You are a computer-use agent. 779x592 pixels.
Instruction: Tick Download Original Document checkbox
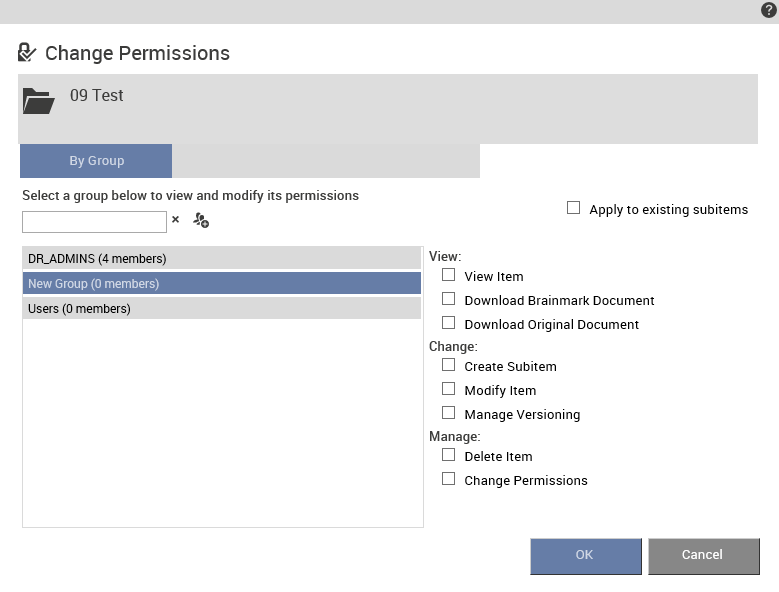448,322
